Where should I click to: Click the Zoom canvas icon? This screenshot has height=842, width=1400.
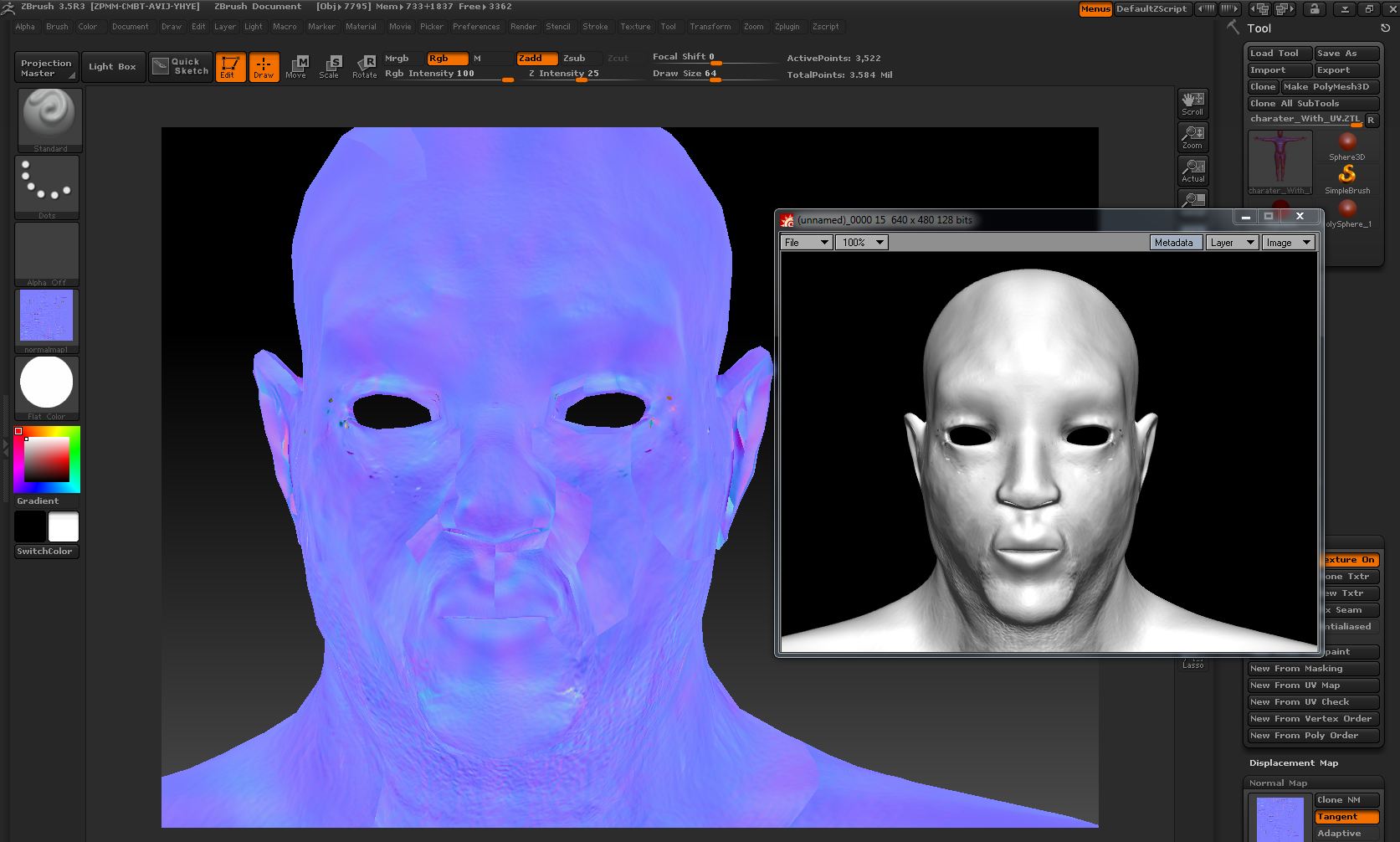click(x=1192, y=137)
